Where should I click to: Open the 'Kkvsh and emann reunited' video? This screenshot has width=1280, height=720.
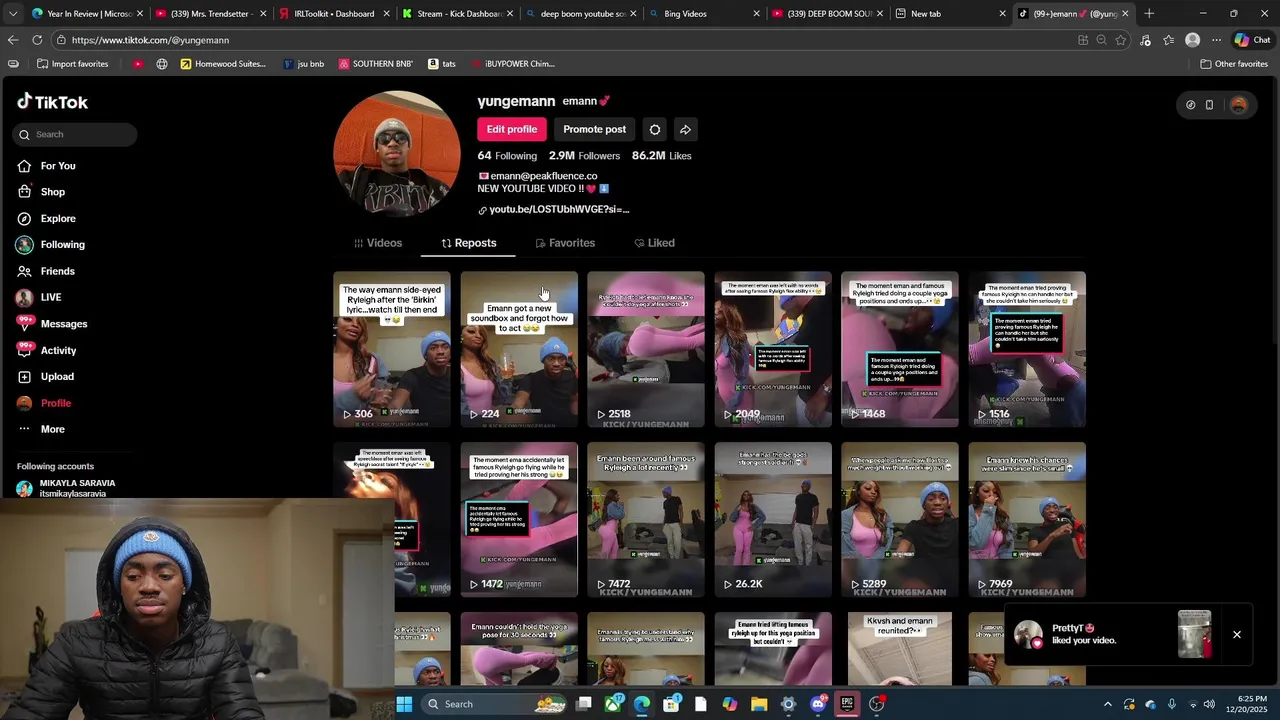click(900, 649)
